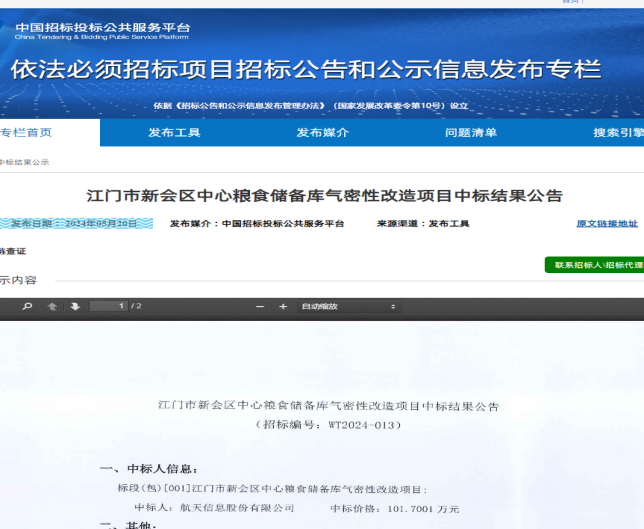
Task: Go to next PDF page arrow
Action: (x=74, y=306)
